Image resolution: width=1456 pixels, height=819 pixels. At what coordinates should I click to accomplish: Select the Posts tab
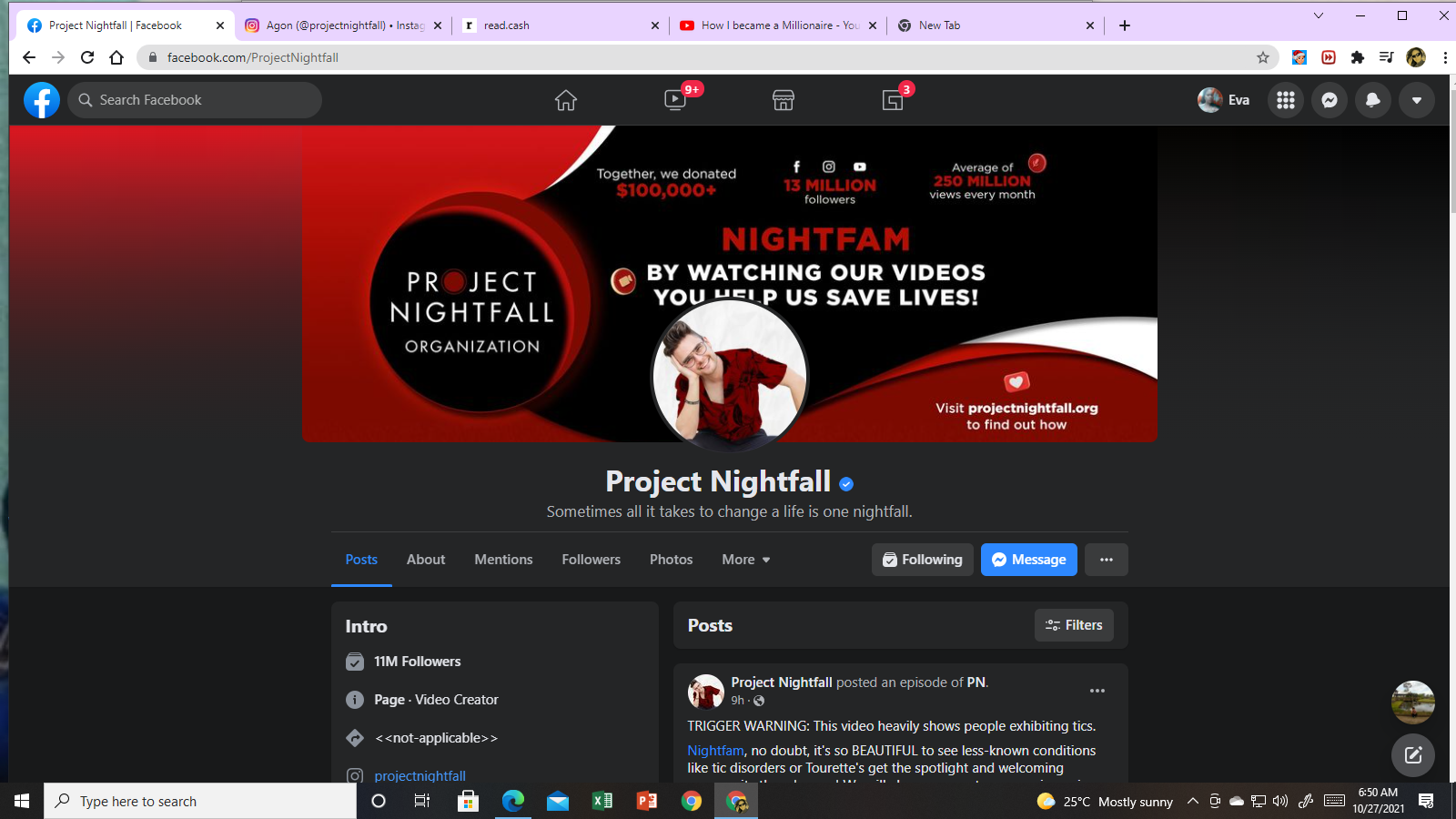tap(361, 560)
